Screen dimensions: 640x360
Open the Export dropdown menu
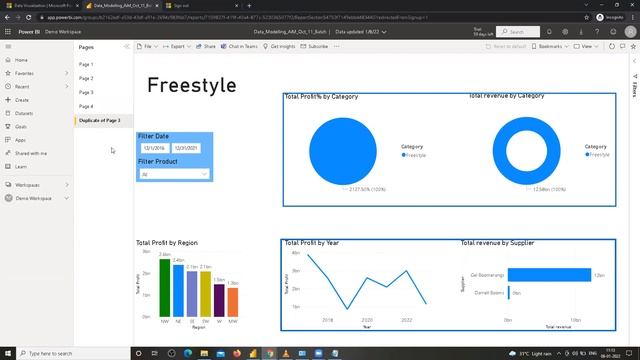coord(177,47)
